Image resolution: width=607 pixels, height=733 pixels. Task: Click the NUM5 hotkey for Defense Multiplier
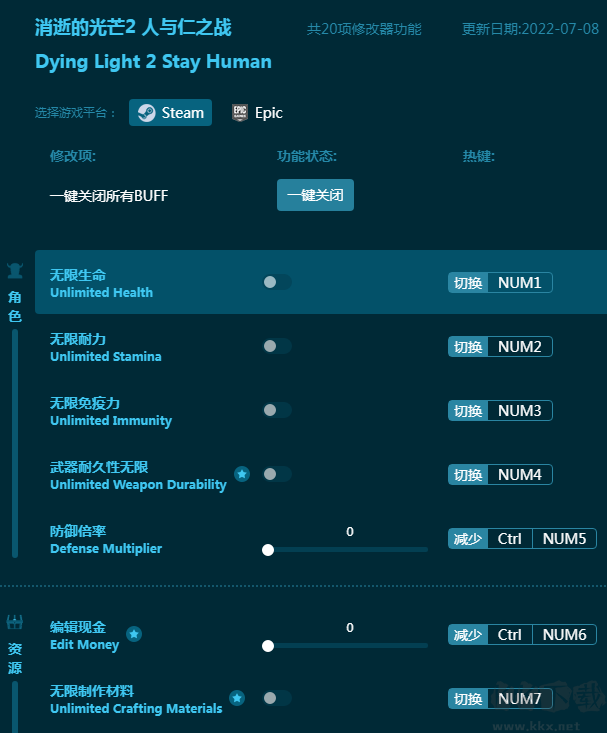(x=564, y=539)
